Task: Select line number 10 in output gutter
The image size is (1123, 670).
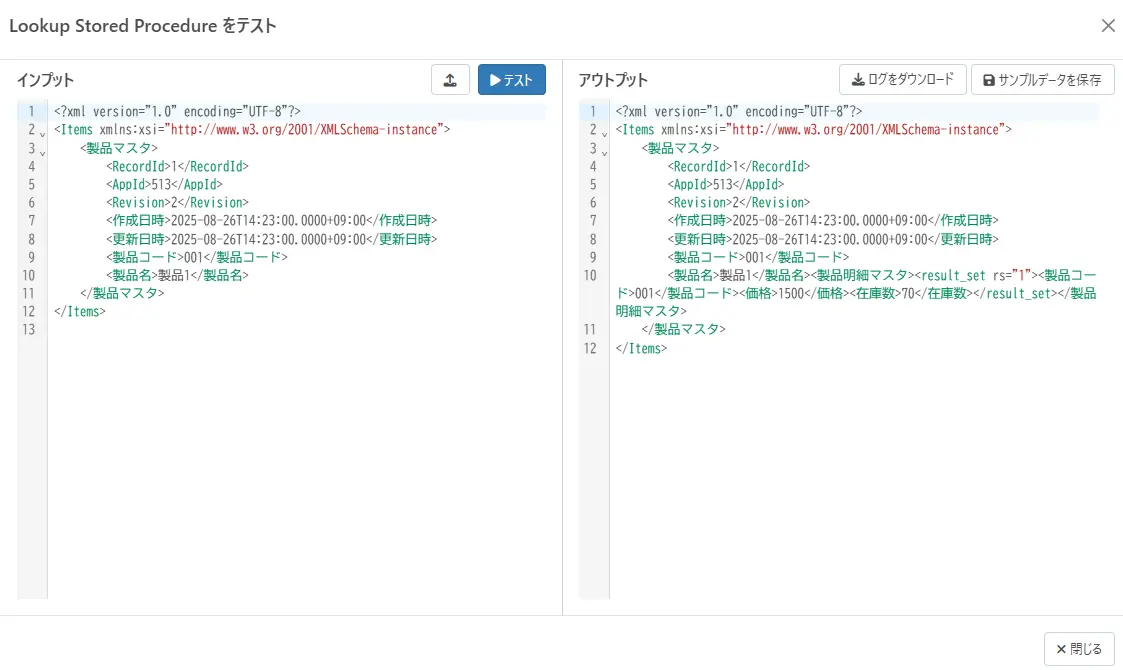Action: (590, 275)
